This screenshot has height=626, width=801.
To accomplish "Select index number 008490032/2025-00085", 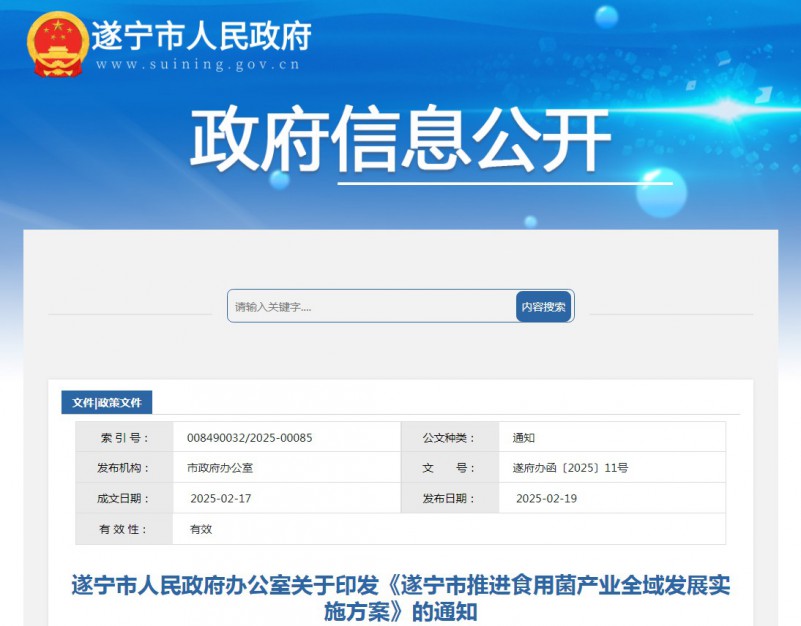I will 249,438.
